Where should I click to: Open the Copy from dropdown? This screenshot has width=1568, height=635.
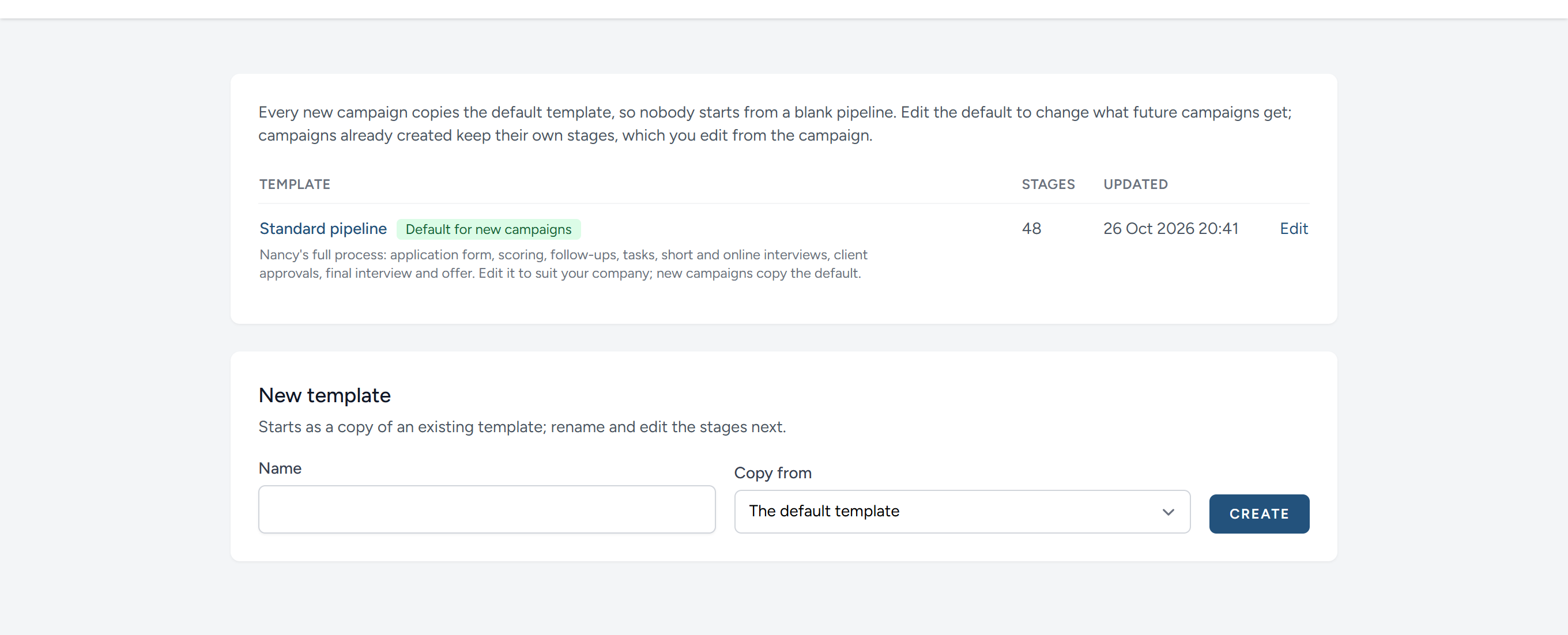962,512
